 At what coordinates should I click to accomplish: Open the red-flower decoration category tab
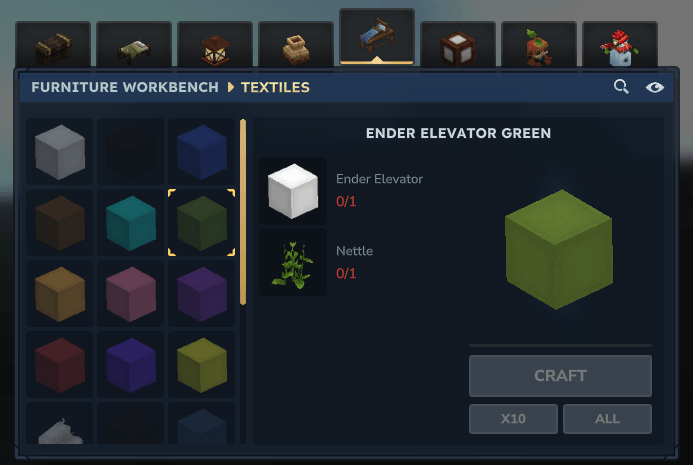coord(620,44)
